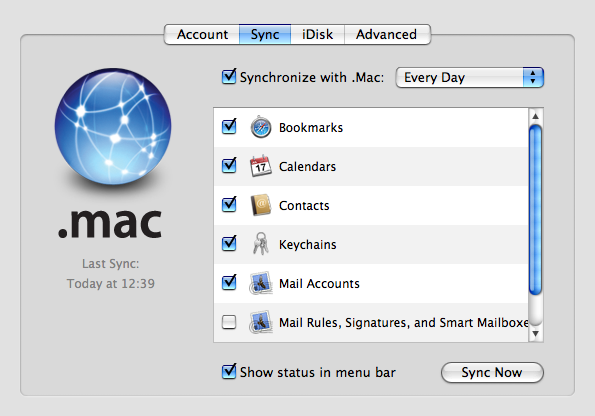Select the Sync tab
This screenshot has height=416, width=595.
(x=265, y=35)
